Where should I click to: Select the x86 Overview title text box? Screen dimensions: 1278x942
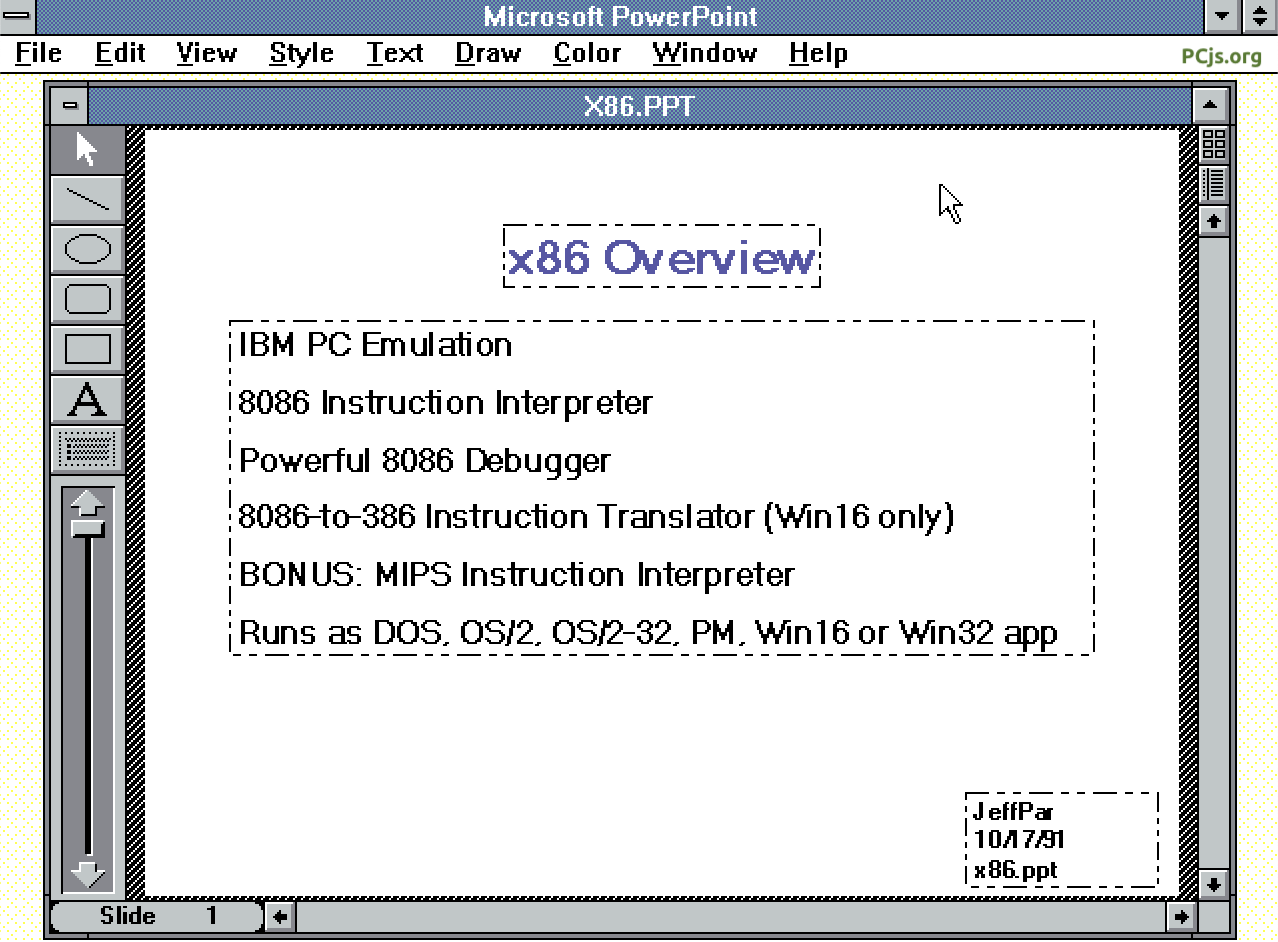pos(660,257)
